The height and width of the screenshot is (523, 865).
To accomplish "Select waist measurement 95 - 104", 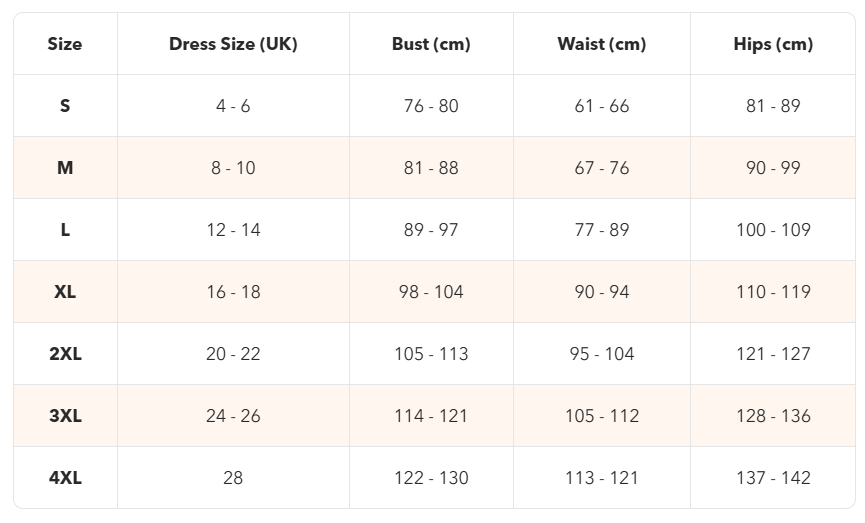I will point(602,354).
